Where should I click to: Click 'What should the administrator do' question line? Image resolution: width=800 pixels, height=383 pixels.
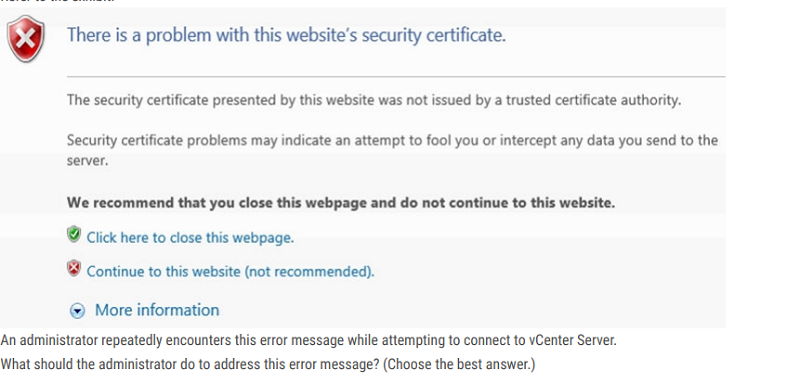267,365
